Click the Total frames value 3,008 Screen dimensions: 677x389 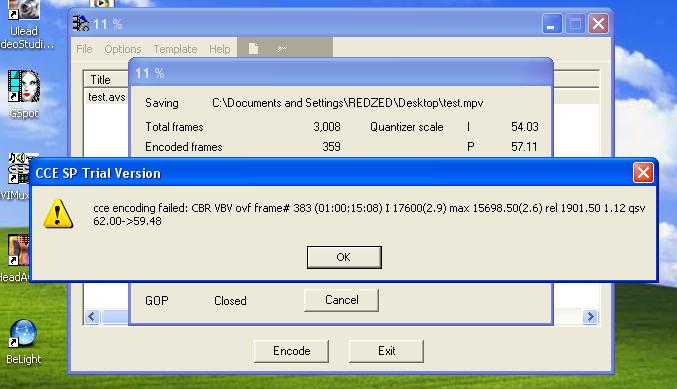[327, 127]
